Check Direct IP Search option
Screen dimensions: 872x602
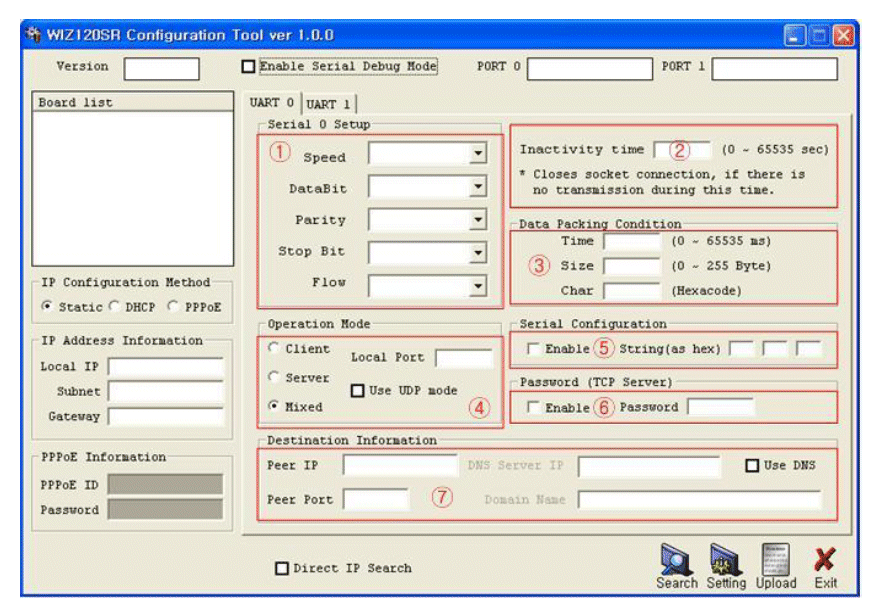[282, 568]
